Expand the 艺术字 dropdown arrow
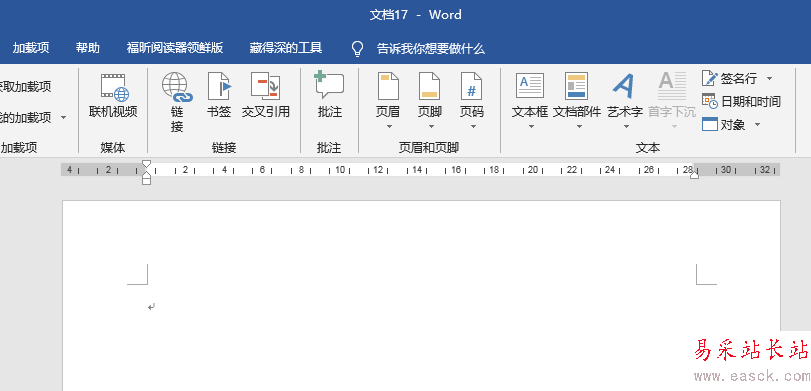This screenshot has height=391, width=811. [x=626, y=126]
